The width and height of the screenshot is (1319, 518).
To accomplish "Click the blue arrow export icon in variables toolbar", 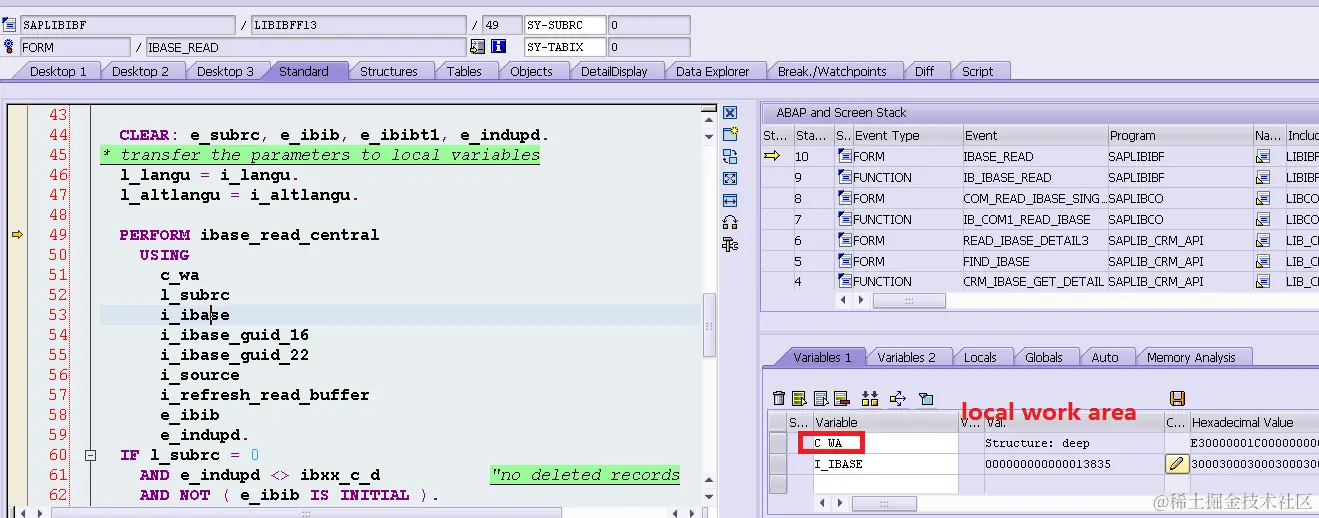I will click(897, 398).
